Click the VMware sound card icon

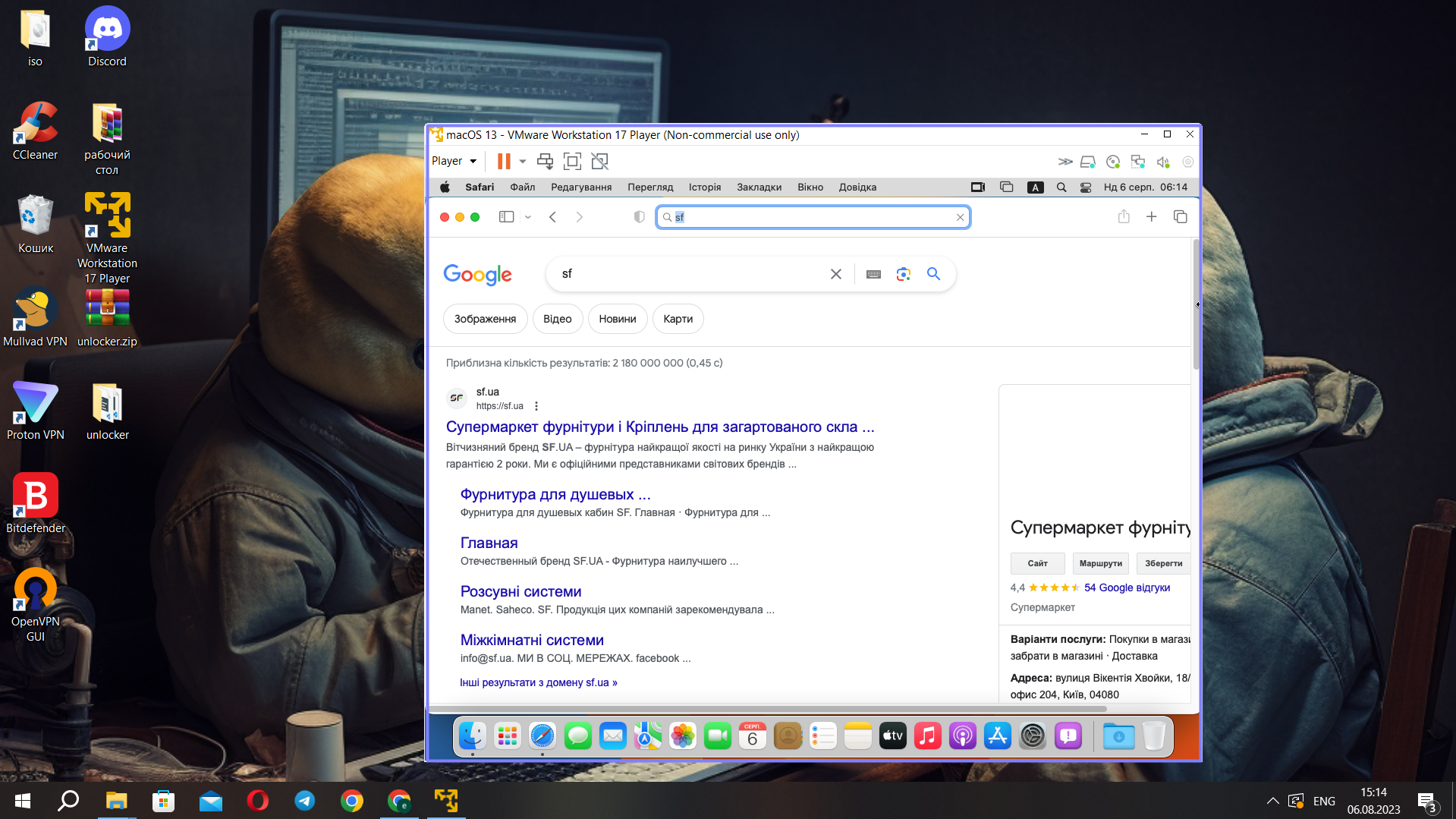[x=1163, y=162]
